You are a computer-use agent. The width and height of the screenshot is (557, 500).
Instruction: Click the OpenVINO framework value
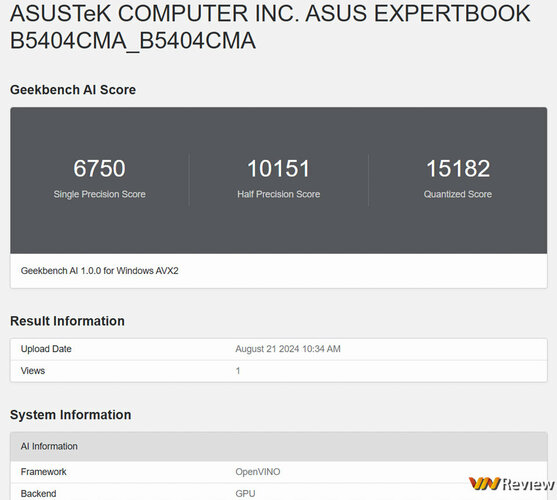click(258, 472)
